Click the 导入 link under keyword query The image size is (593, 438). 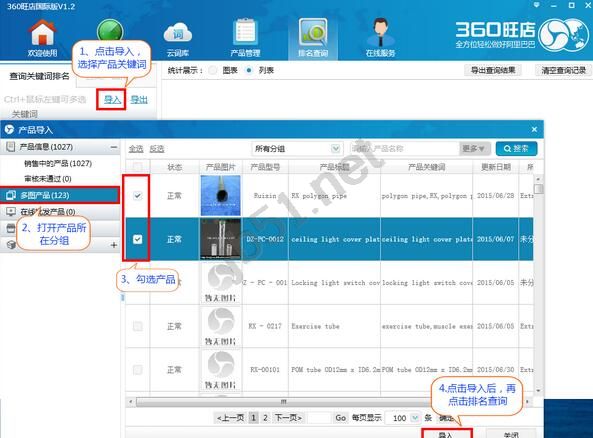tap(112, 100)
